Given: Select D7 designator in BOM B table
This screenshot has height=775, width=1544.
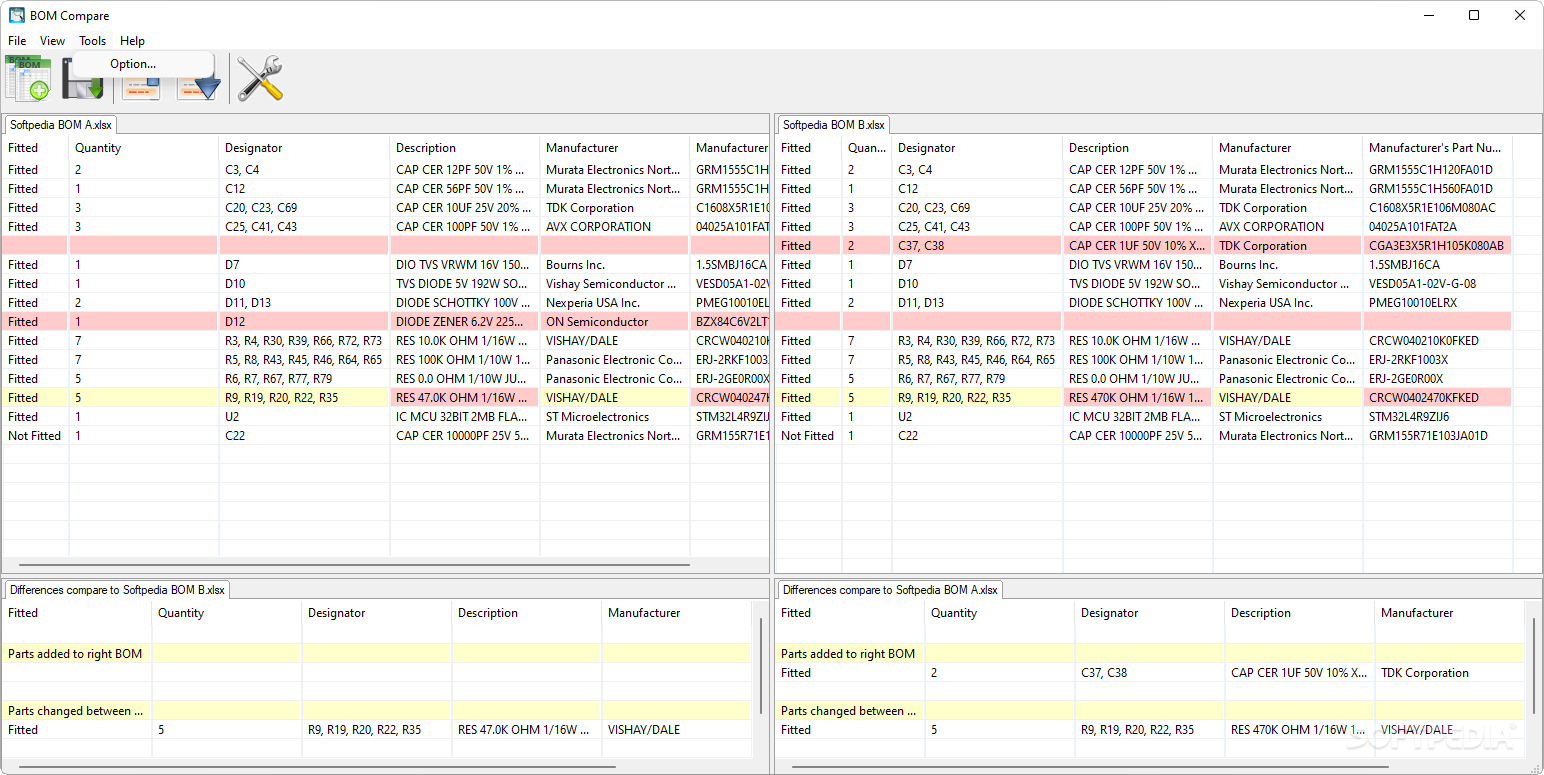Looking at the screenshot, I should click(977, 265).
